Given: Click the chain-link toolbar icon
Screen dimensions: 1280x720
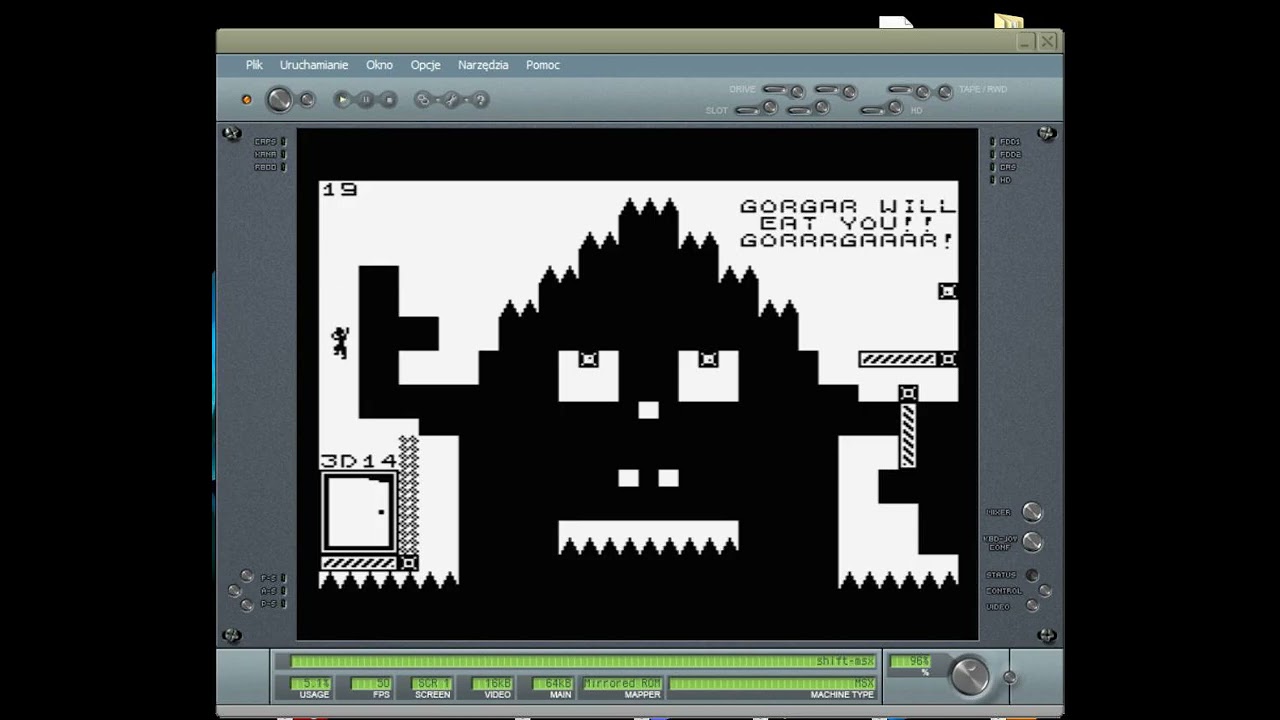Looking at the screenshot, I should pos(423,99).
